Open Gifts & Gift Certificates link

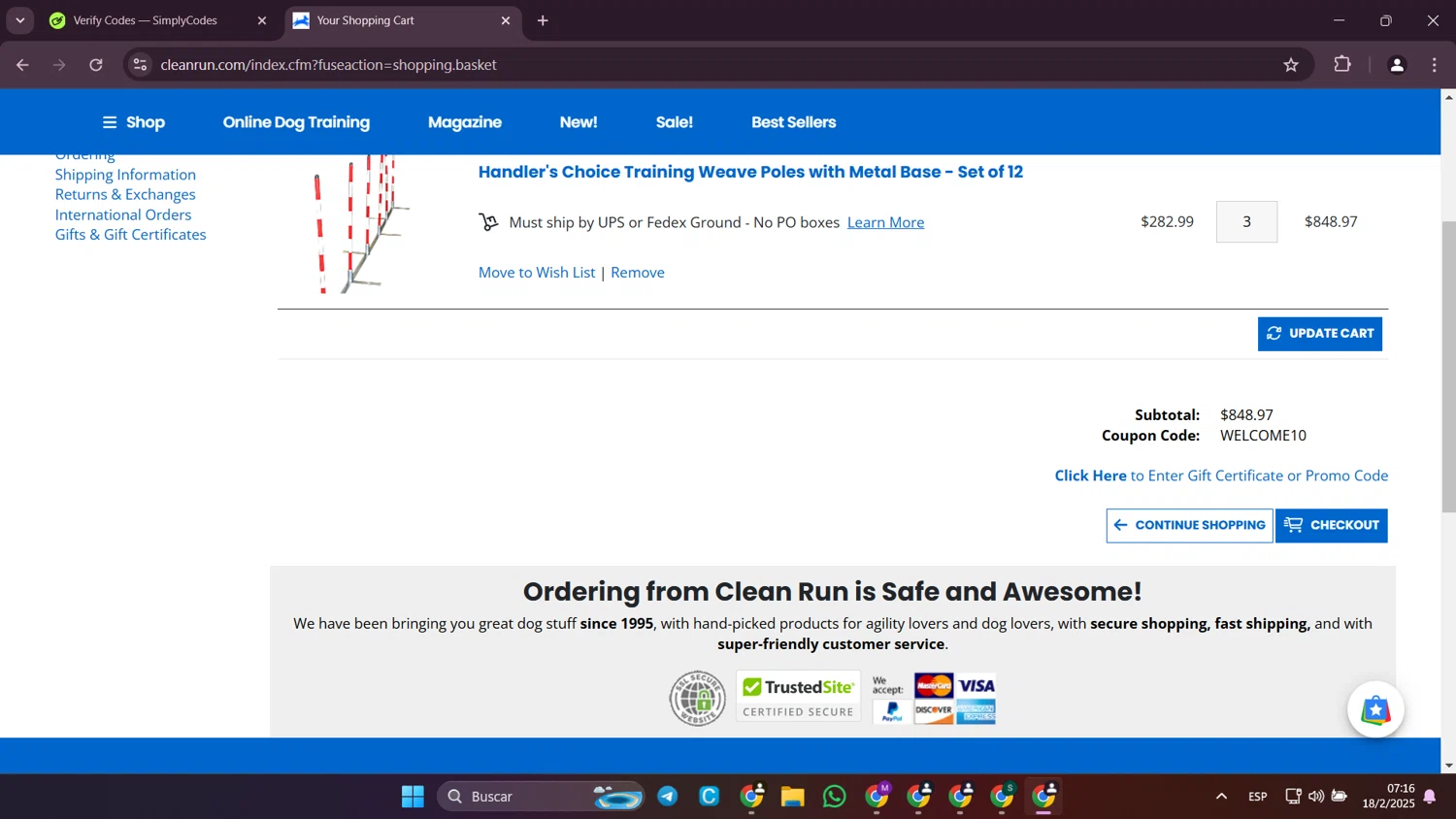(x=130, y=234)
